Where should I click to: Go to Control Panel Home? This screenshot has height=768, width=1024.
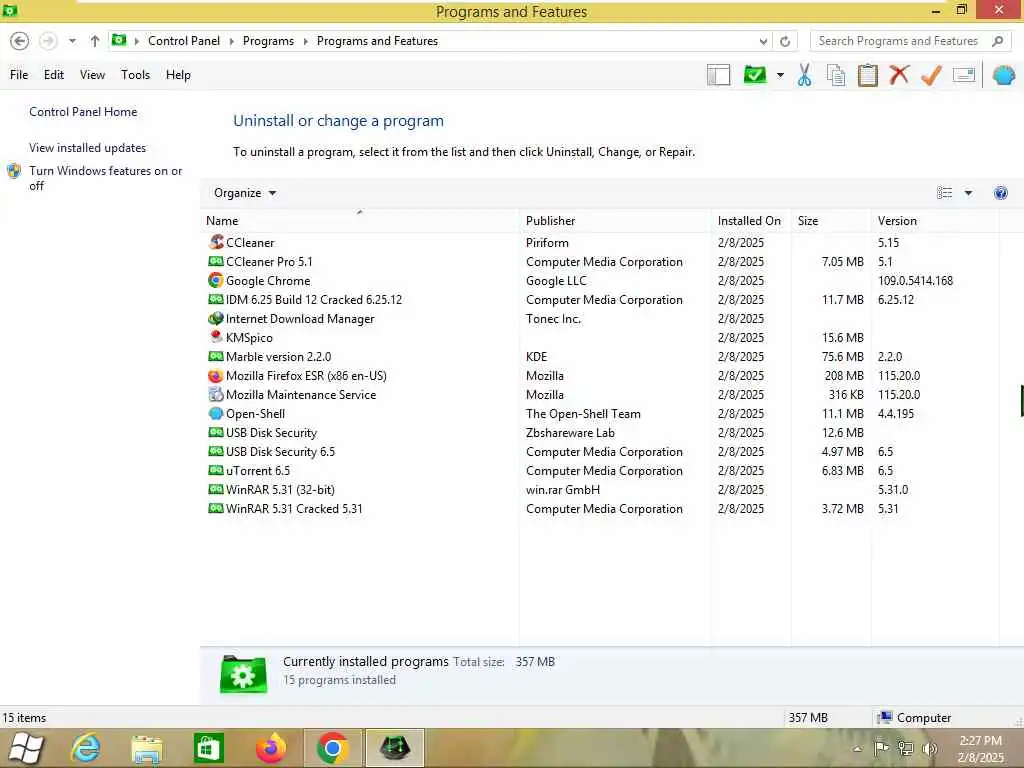(83, 112)
